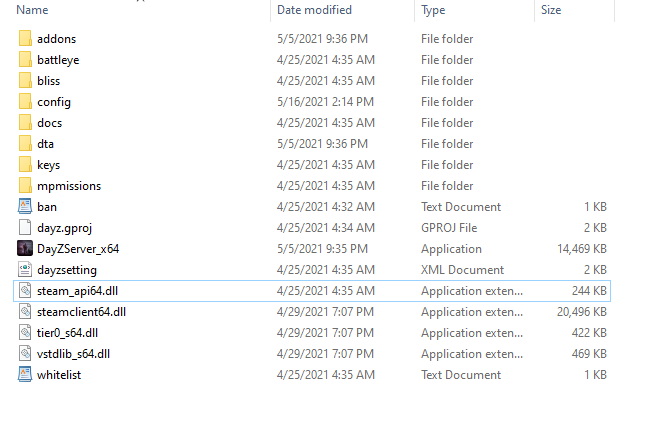Viewport: 657px width, 436px height.
Task: Select the bliss folder name
Action: pyautogui.click(x=49, y=81)
